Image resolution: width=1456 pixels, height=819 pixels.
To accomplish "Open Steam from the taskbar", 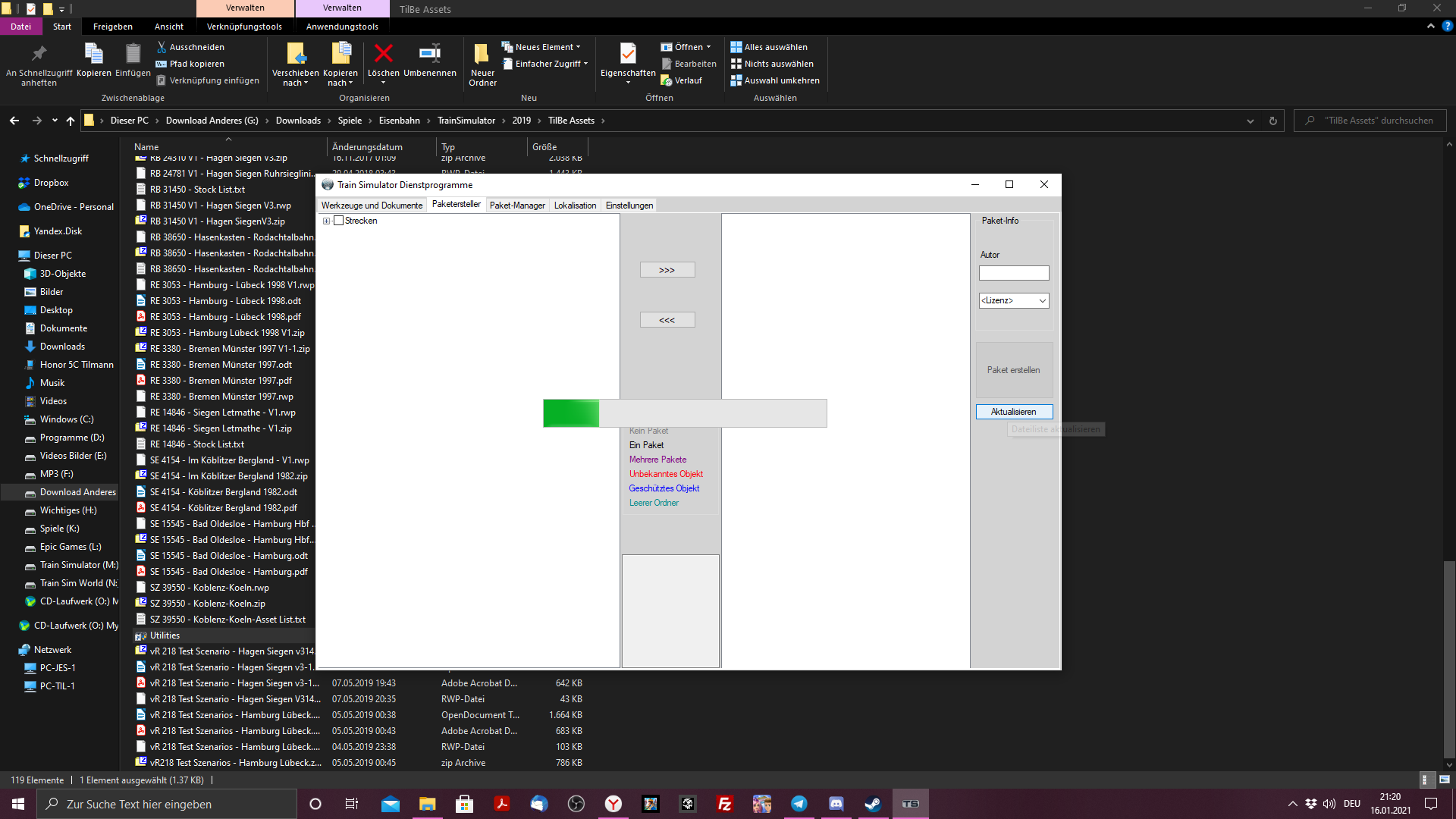I will tap(873, 804).
